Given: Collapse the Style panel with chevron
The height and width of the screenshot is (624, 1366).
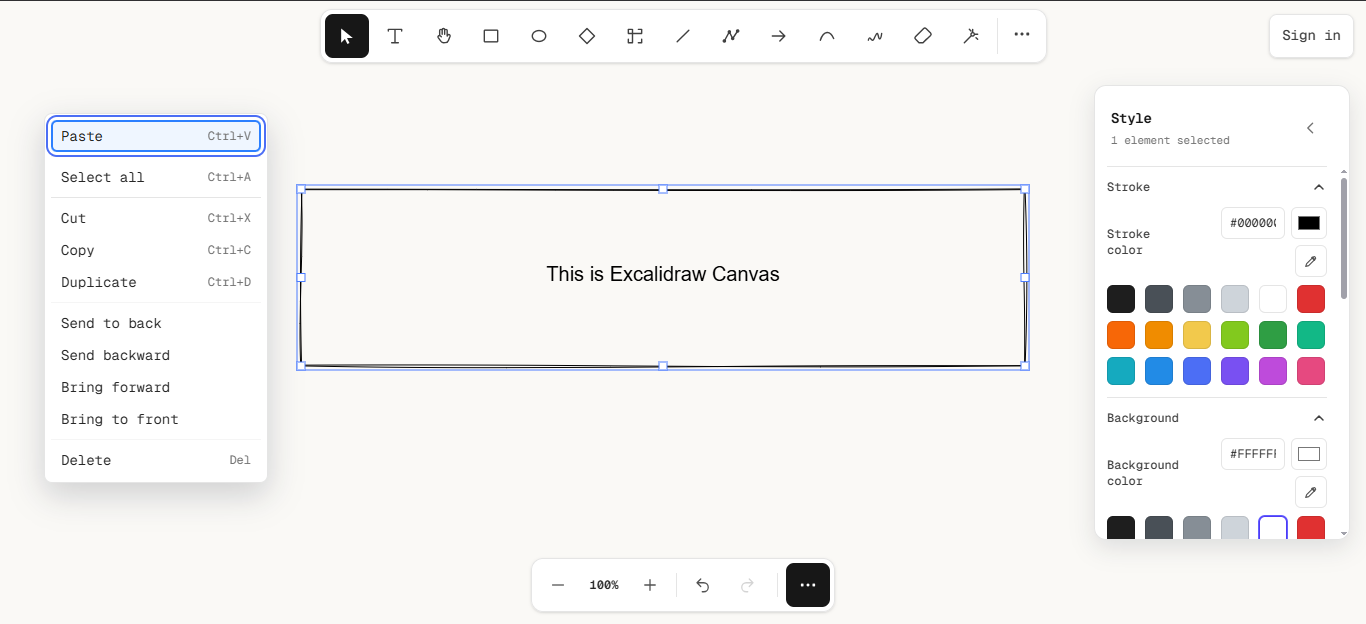Looking at the screenshot, I should (x=1310, y=128).
